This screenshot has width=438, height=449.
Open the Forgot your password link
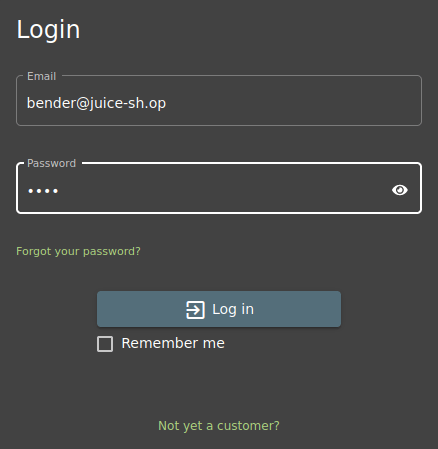point(78,251)
